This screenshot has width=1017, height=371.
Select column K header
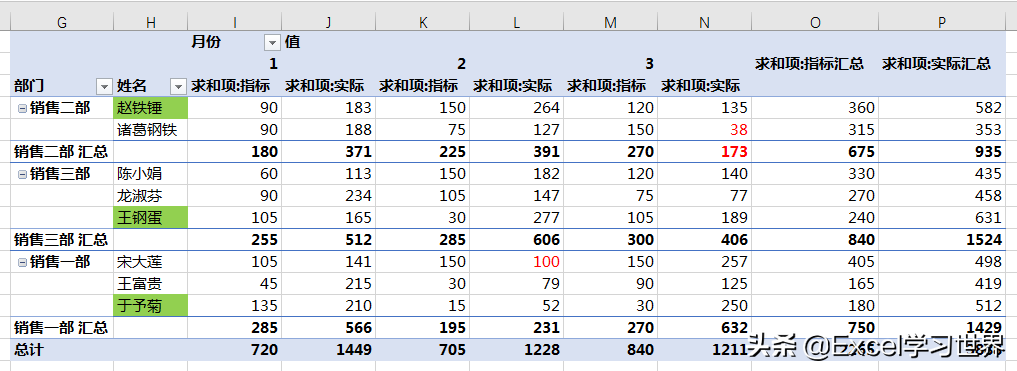click(x=422, y=23)
